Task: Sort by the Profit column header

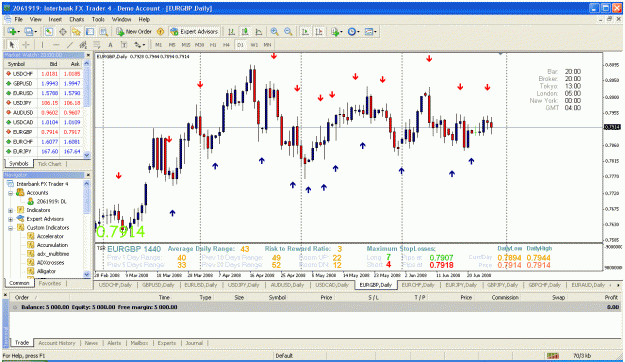Action: [611, 297]
